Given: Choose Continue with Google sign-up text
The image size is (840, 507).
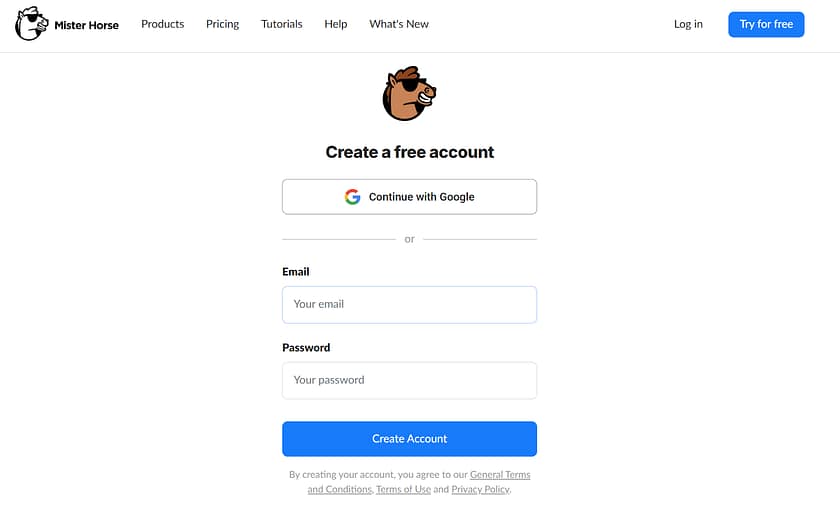Looking at the screenshot, I should pyautogui.click(x=421, y=197).
